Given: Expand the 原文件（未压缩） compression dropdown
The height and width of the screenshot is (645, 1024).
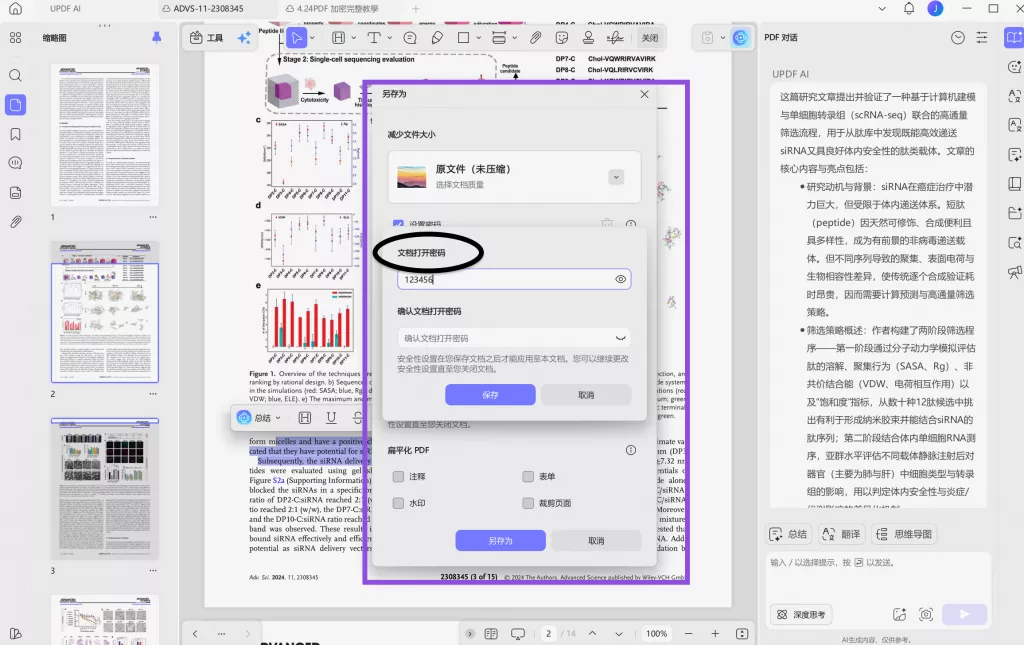Looking at the screenshot, I should (x=616, y=176).
